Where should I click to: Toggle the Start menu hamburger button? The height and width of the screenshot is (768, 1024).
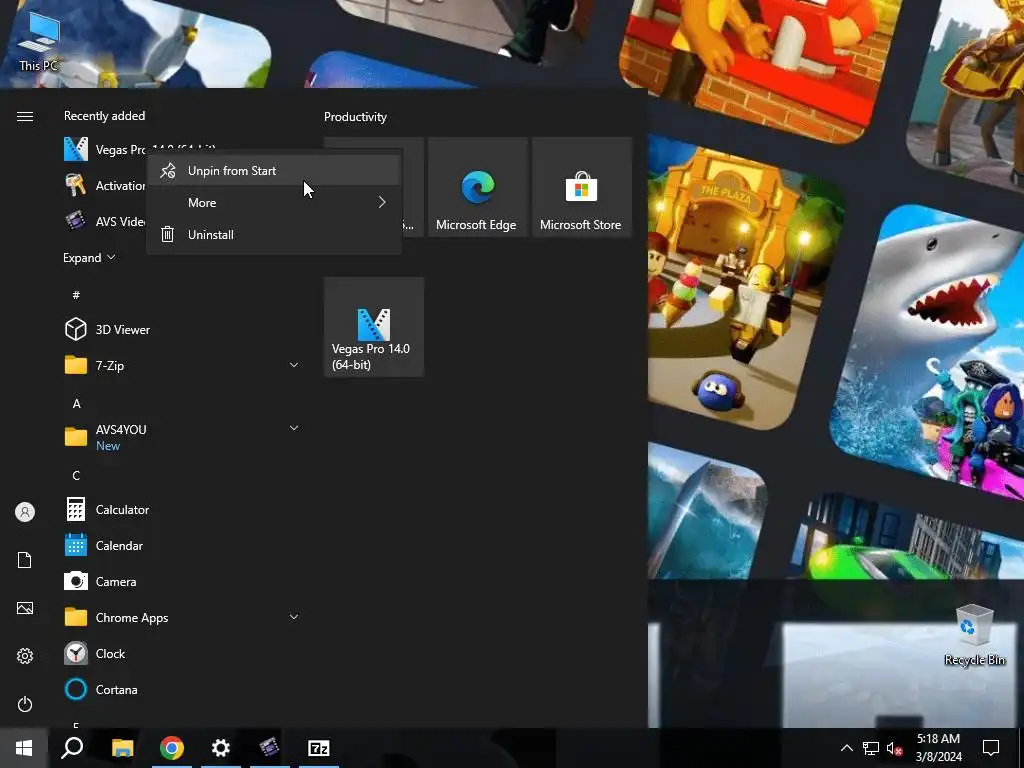(x=25, y=116)
